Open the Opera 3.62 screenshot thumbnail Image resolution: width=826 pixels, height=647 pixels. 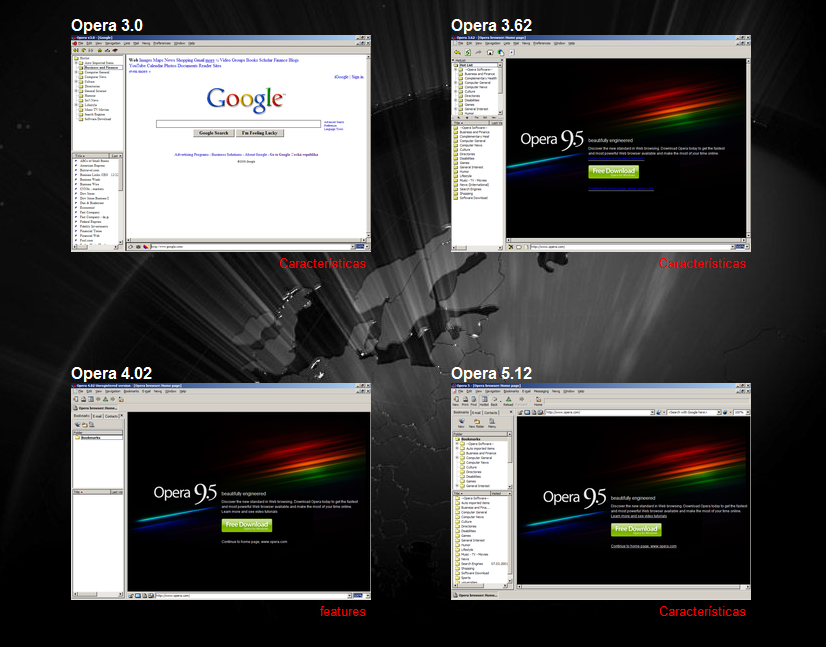pyautogui.click(x=601, y=143)
